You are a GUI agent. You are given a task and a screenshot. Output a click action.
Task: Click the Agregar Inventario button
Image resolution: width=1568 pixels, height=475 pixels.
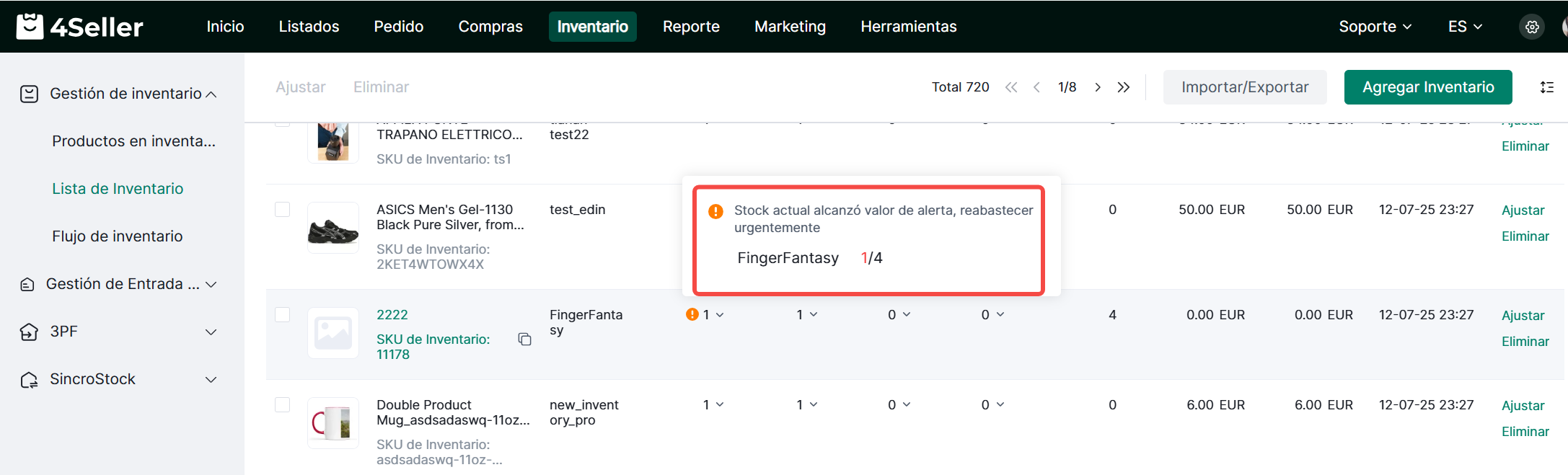pyautogui.click(x=1427, y=87)
